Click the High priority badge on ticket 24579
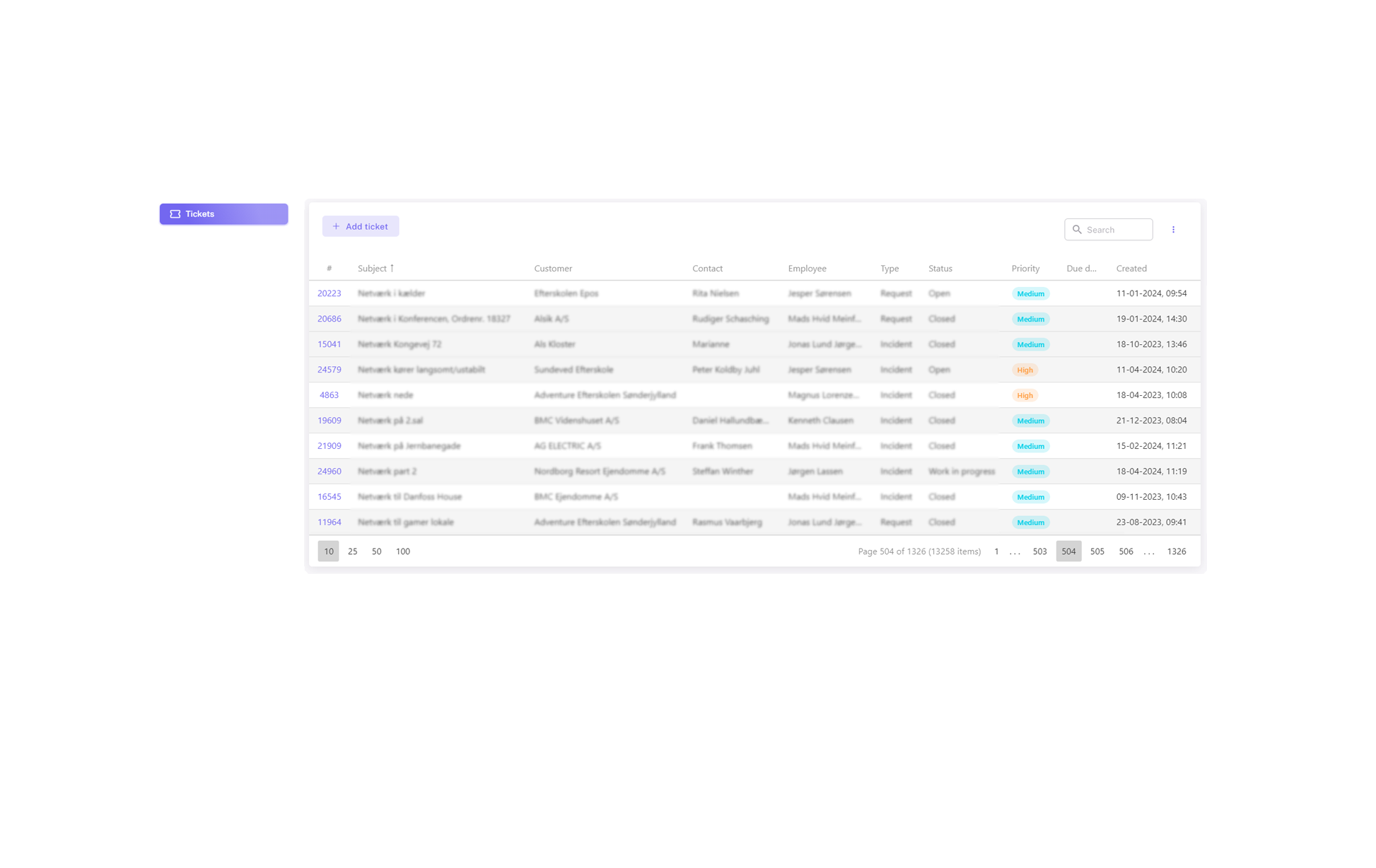 pyautogui.click(x=1025, y=369)
